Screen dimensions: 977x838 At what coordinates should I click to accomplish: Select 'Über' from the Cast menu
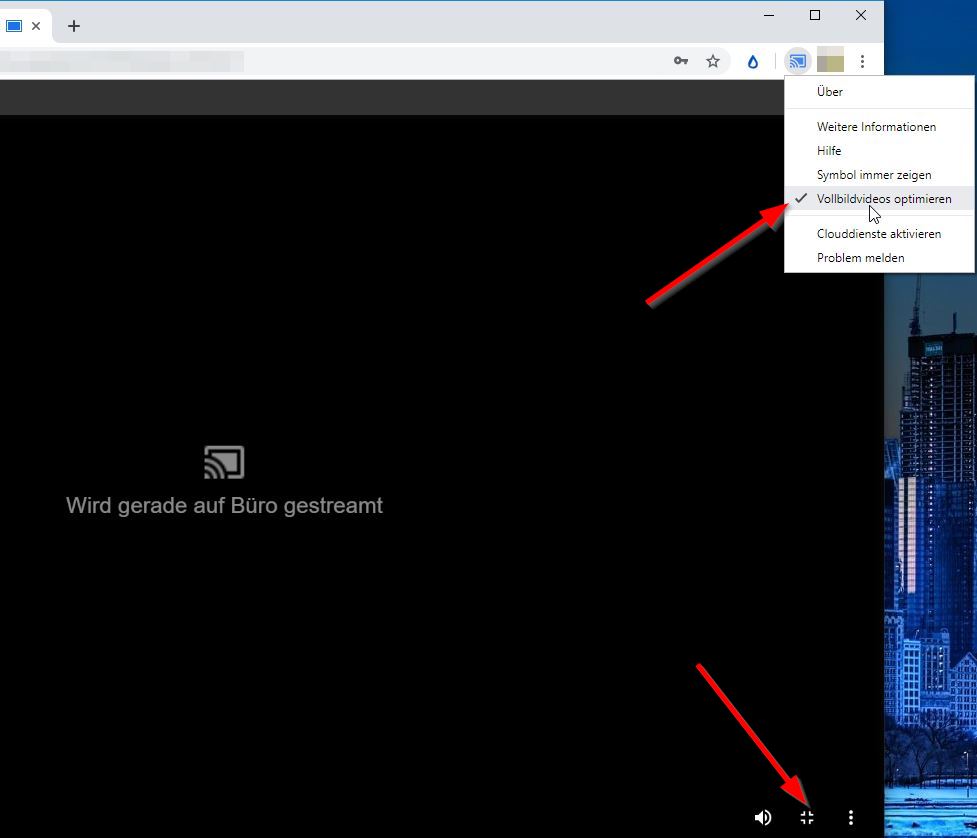829,92
